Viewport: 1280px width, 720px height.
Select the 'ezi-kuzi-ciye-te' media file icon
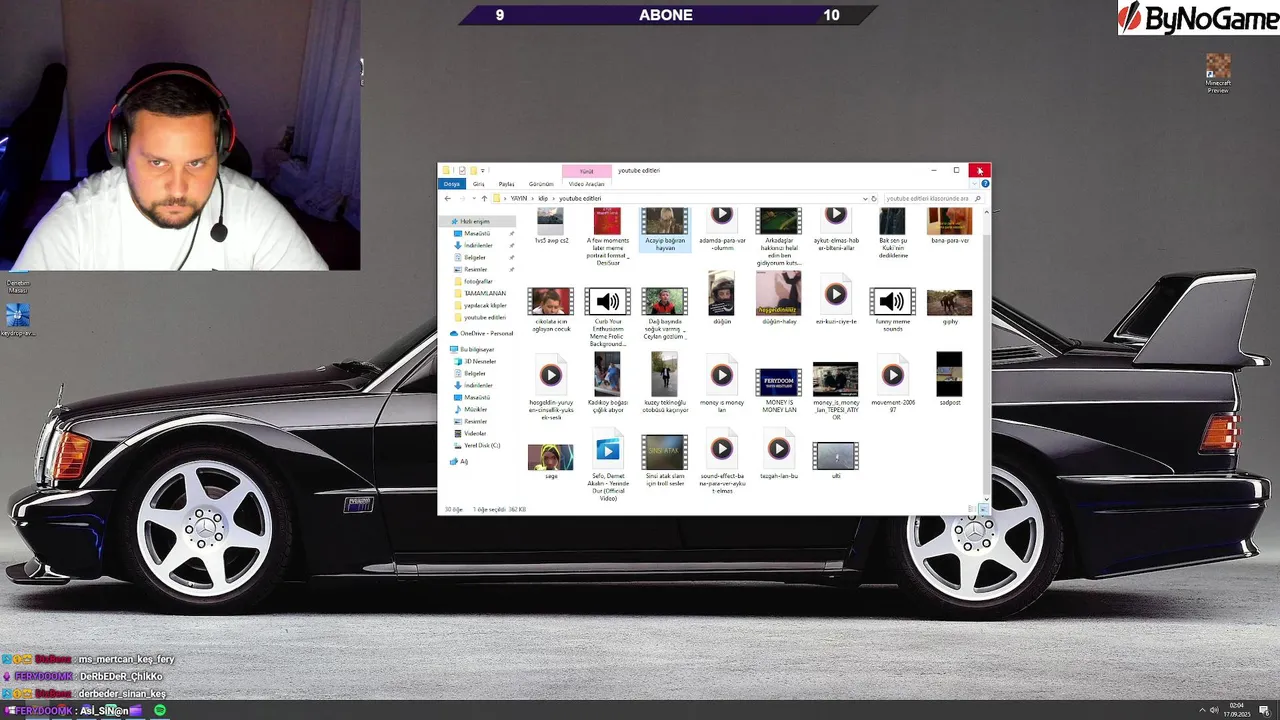coord(835,294)
